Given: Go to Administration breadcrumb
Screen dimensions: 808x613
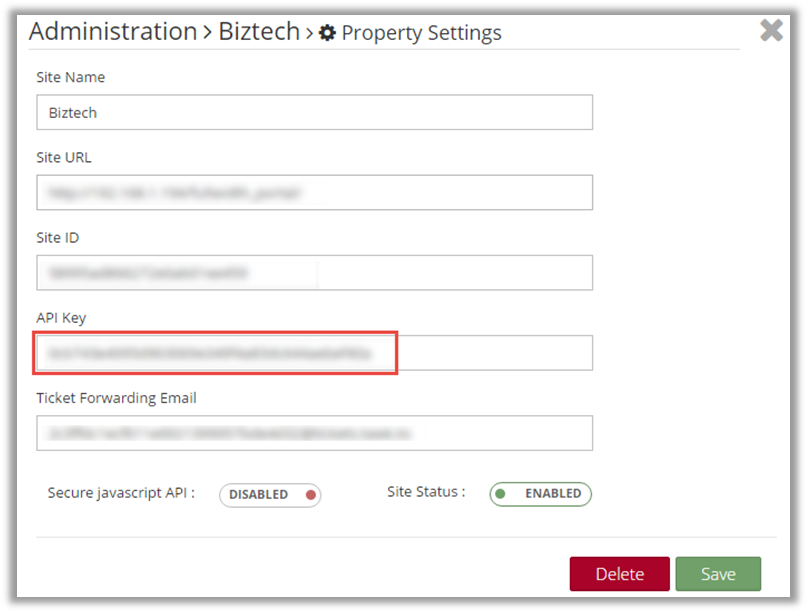Looking at the screenshot, I should 112,32.
